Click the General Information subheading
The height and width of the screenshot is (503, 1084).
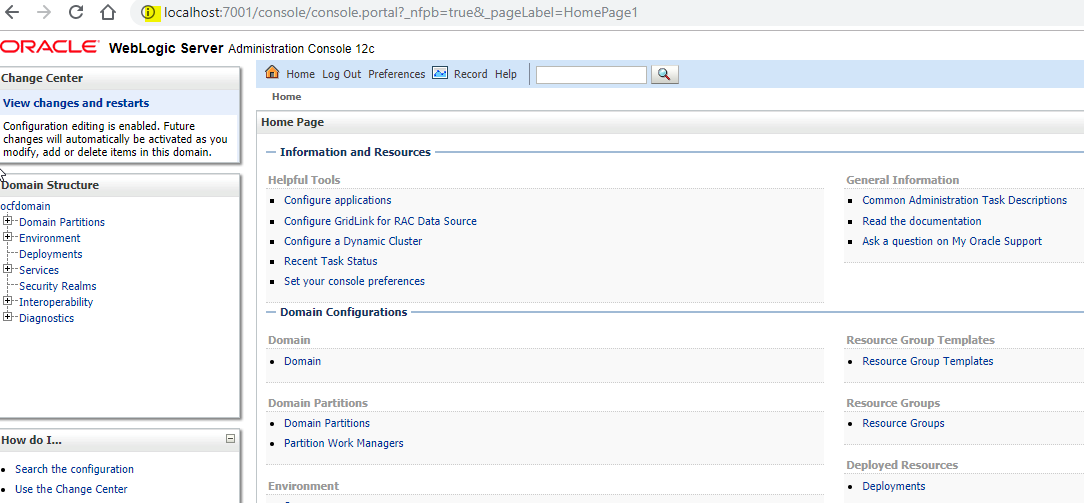[902, 180]
